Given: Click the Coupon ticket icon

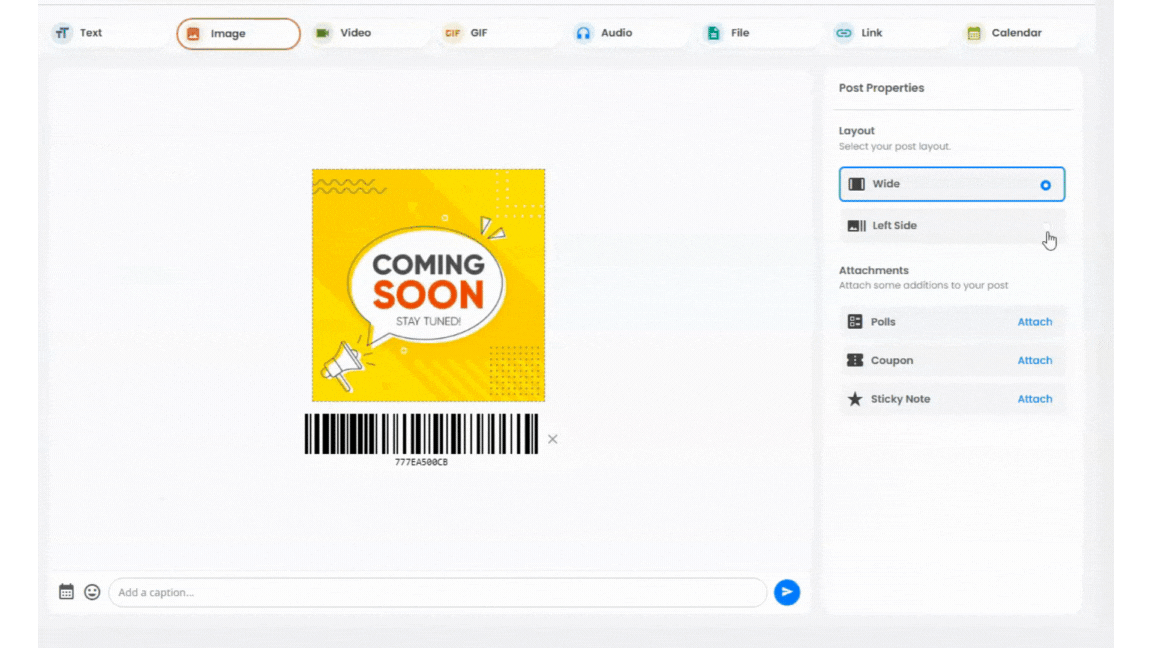Looking at the screenshot, I should click(x=855, y=360).
